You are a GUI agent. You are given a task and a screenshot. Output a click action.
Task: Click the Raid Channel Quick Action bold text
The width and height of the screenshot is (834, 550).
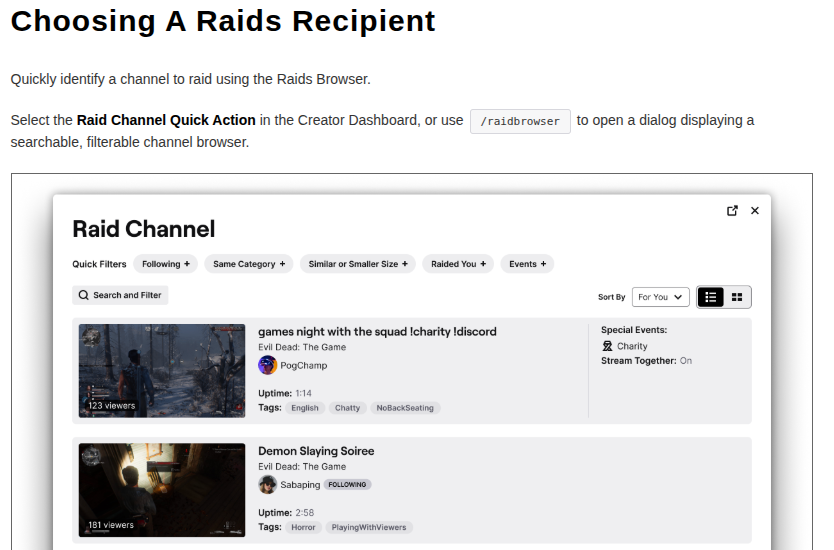click(x=166, y=120)
